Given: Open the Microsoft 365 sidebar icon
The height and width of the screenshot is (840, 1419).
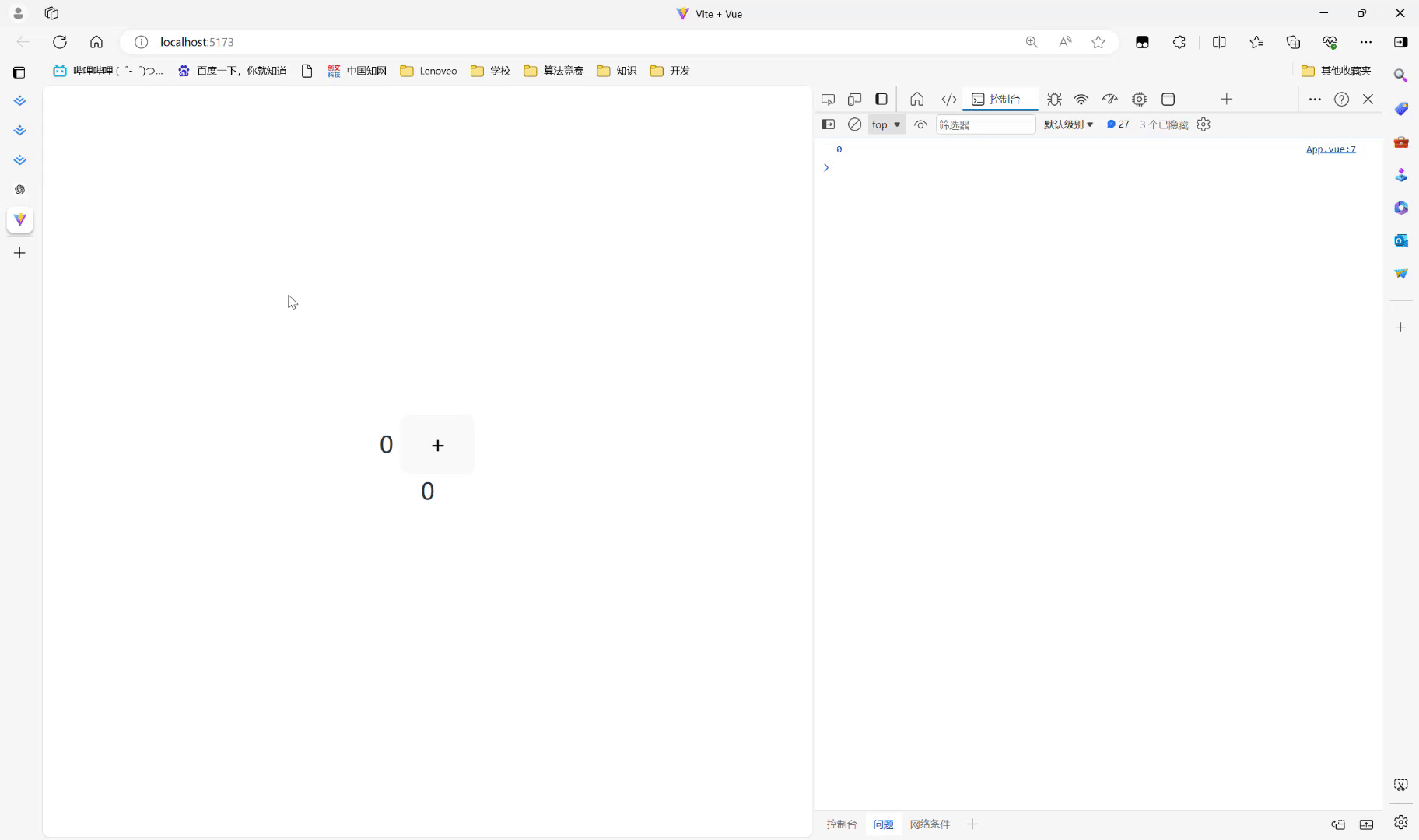Looking at the screenshot, I should click(x=1401, y=208).
